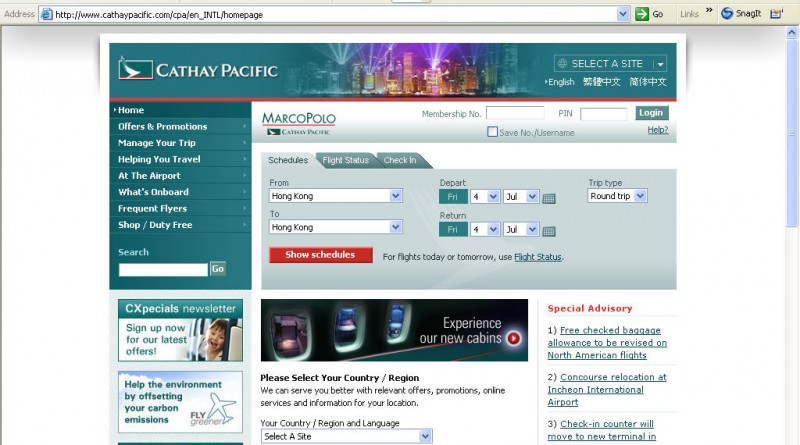Switch to the Schedules tab
This screenshot has height=445, width=800.
(288, 160)
